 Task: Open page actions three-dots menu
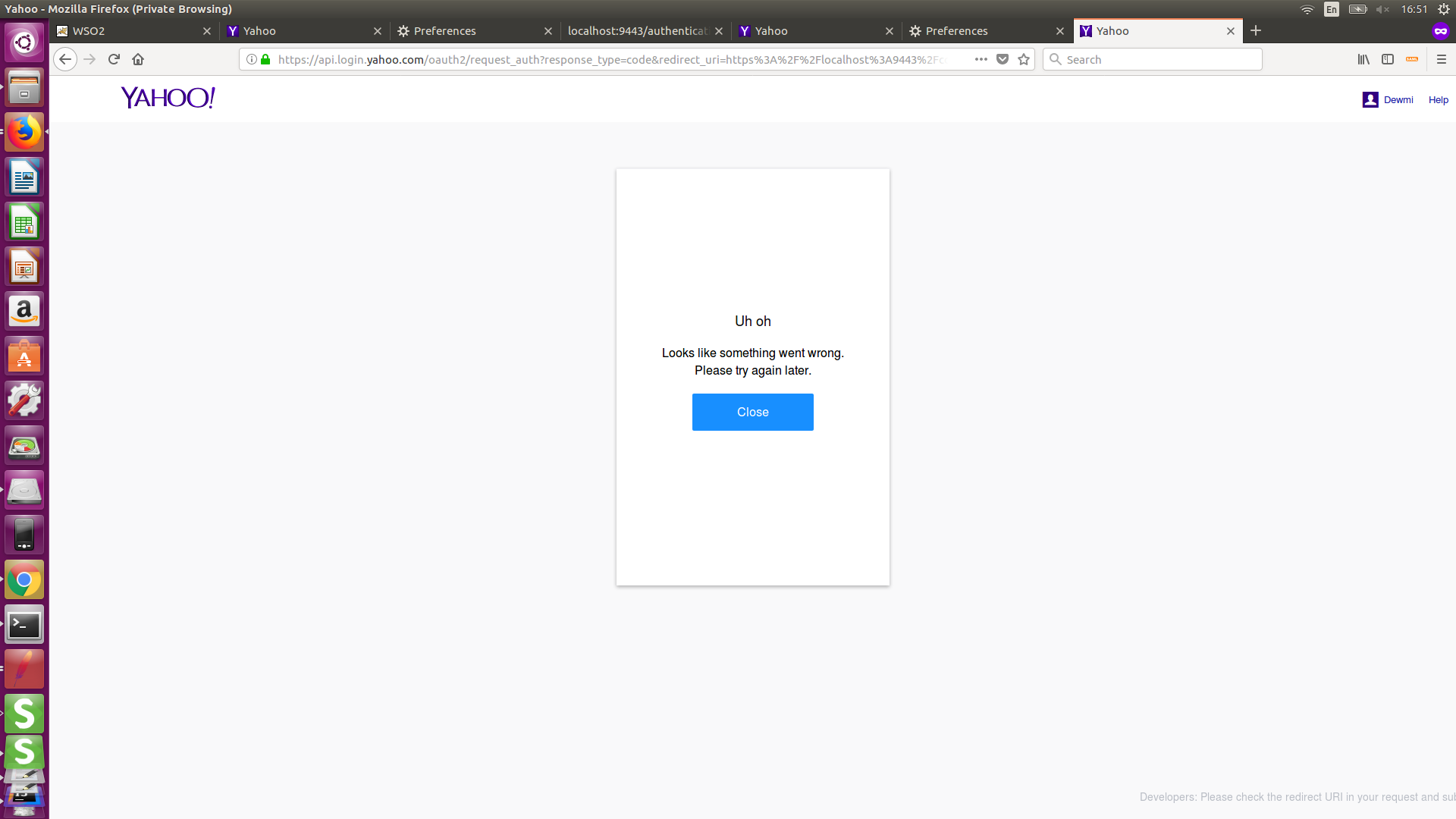click(x=981, y=59)
